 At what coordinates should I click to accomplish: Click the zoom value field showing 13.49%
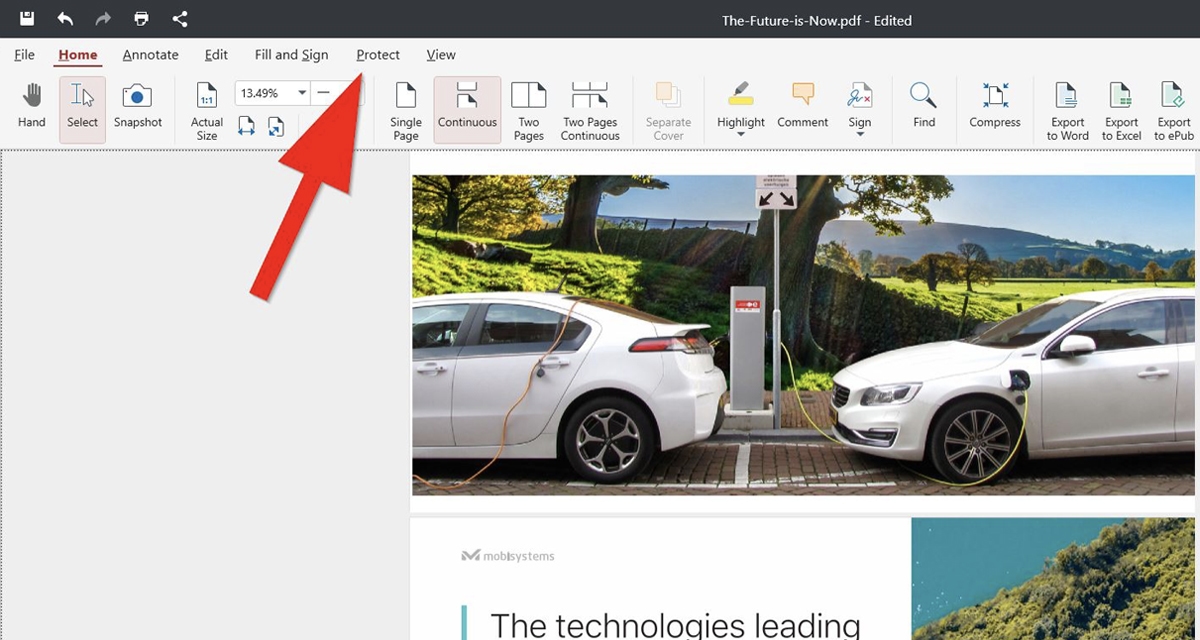(x=265, y=93)
